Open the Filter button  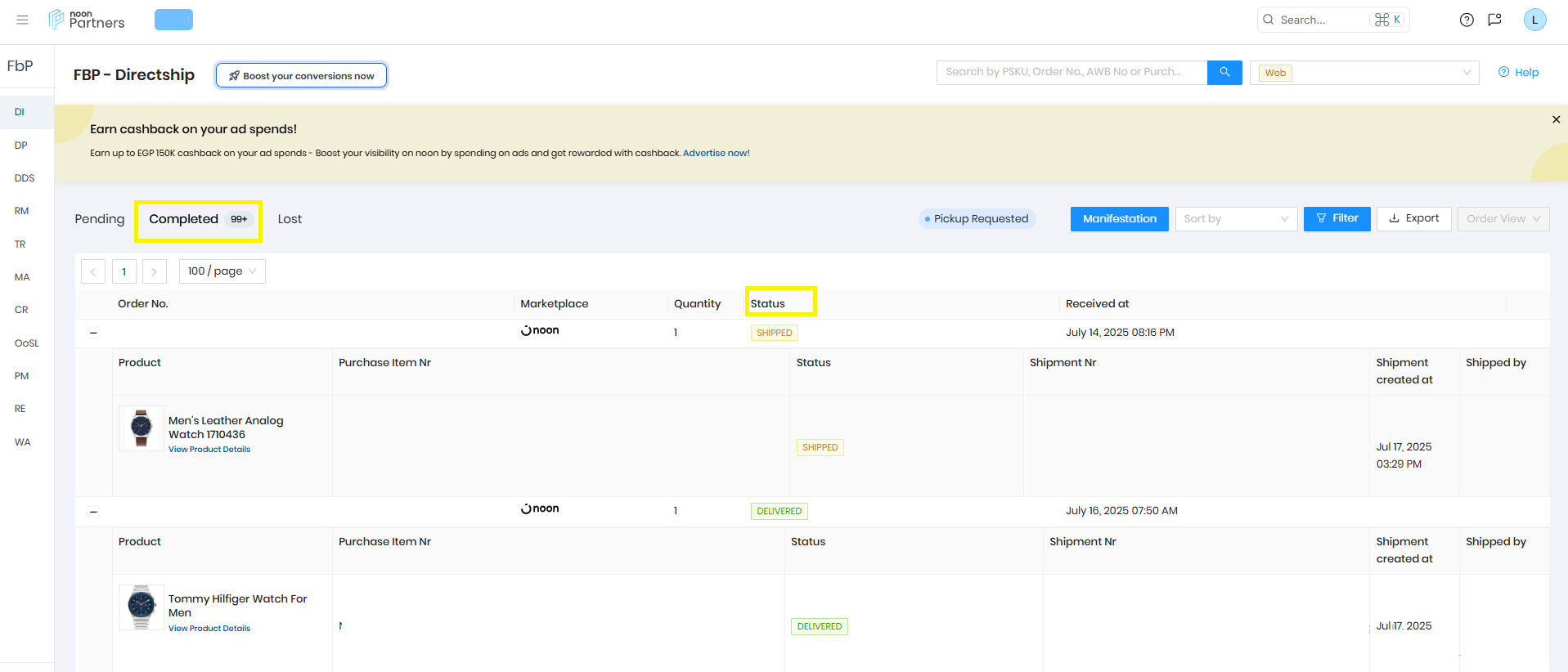tap(1337, 219)
